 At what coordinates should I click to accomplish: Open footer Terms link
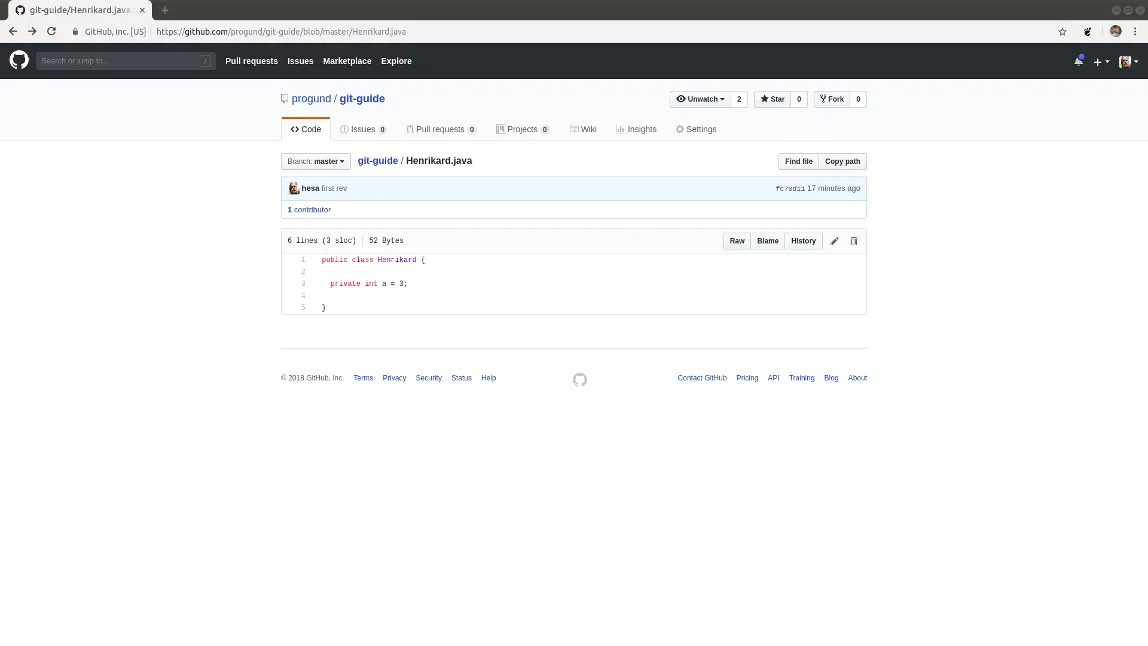[363, 378]
